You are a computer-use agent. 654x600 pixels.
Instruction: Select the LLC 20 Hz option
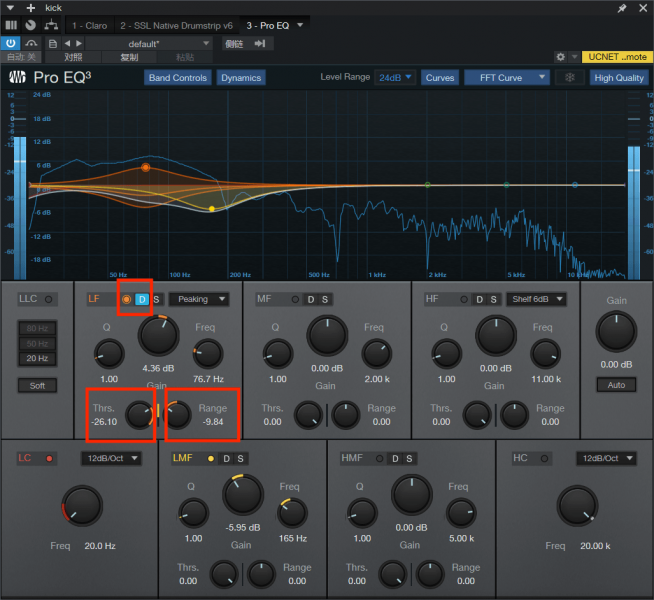[x=37, y=358]
